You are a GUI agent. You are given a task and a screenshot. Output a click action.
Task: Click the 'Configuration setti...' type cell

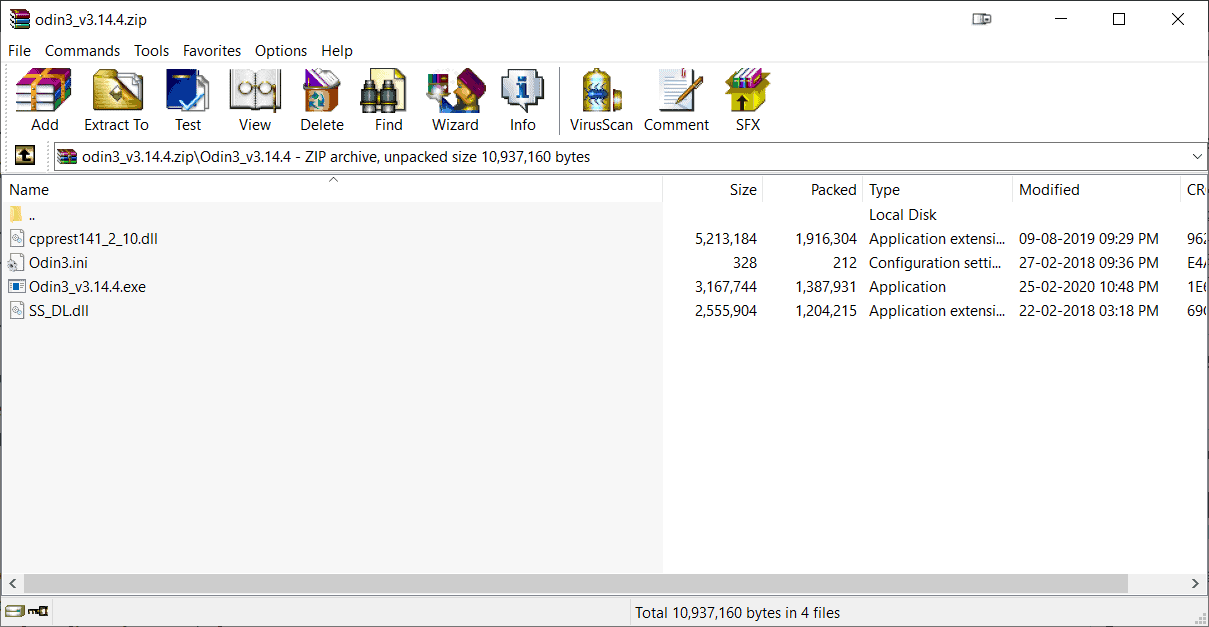(936, 262)
